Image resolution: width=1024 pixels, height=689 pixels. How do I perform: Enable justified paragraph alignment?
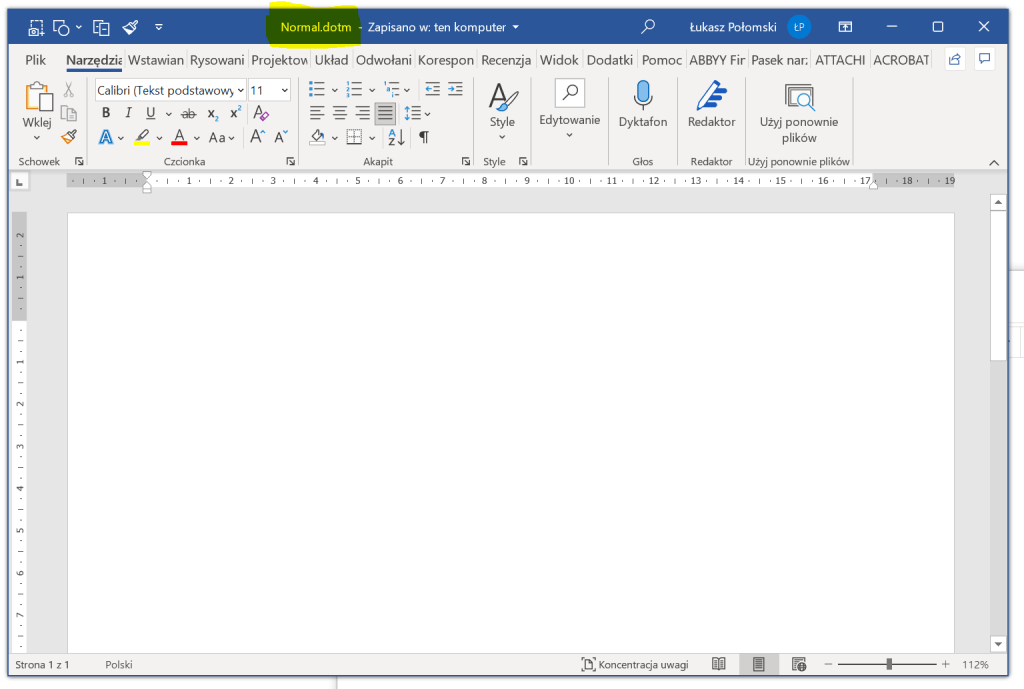point(385,113)
